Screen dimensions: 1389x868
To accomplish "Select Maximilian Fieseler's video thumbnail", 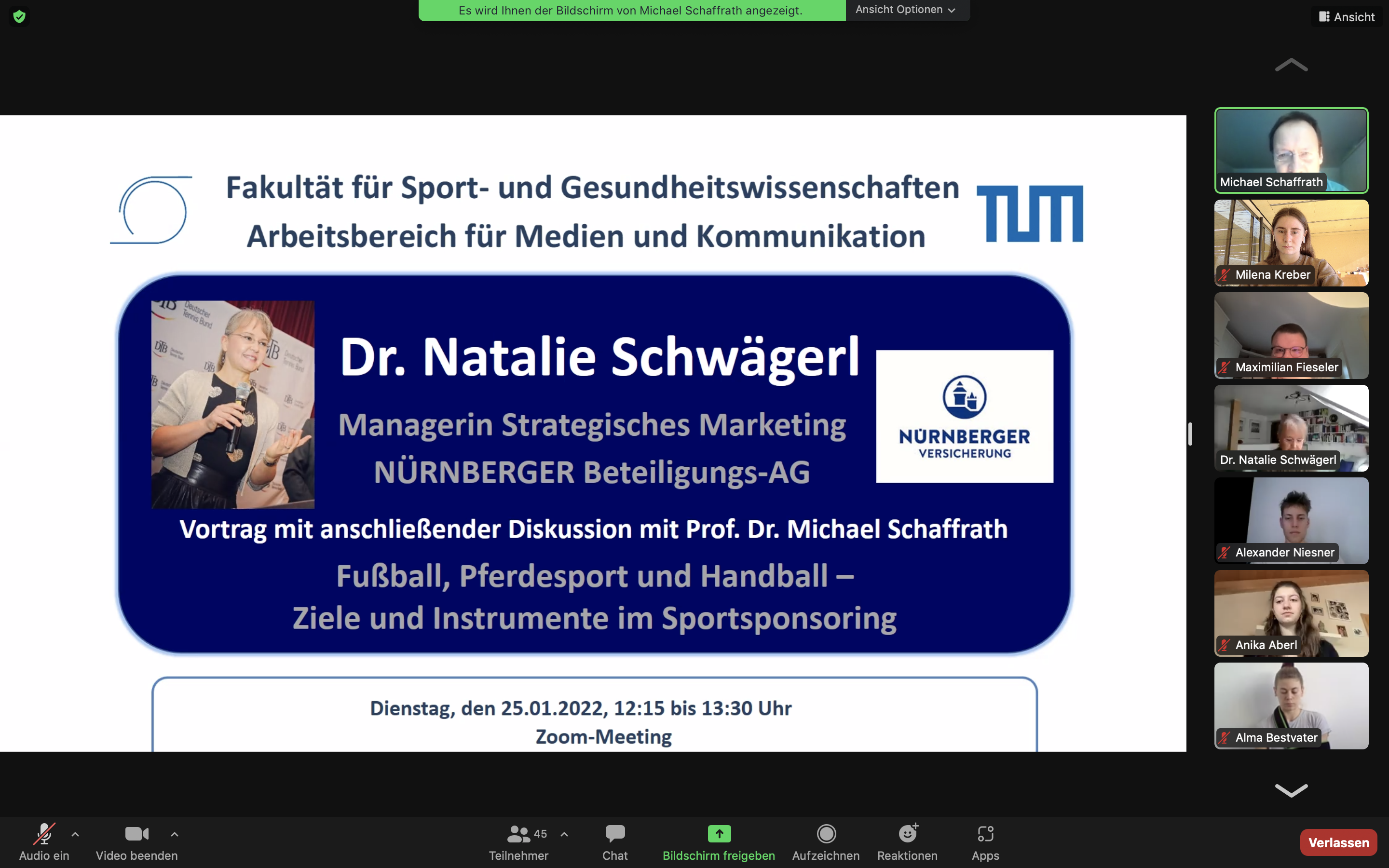I will (x=1292, y=335).
